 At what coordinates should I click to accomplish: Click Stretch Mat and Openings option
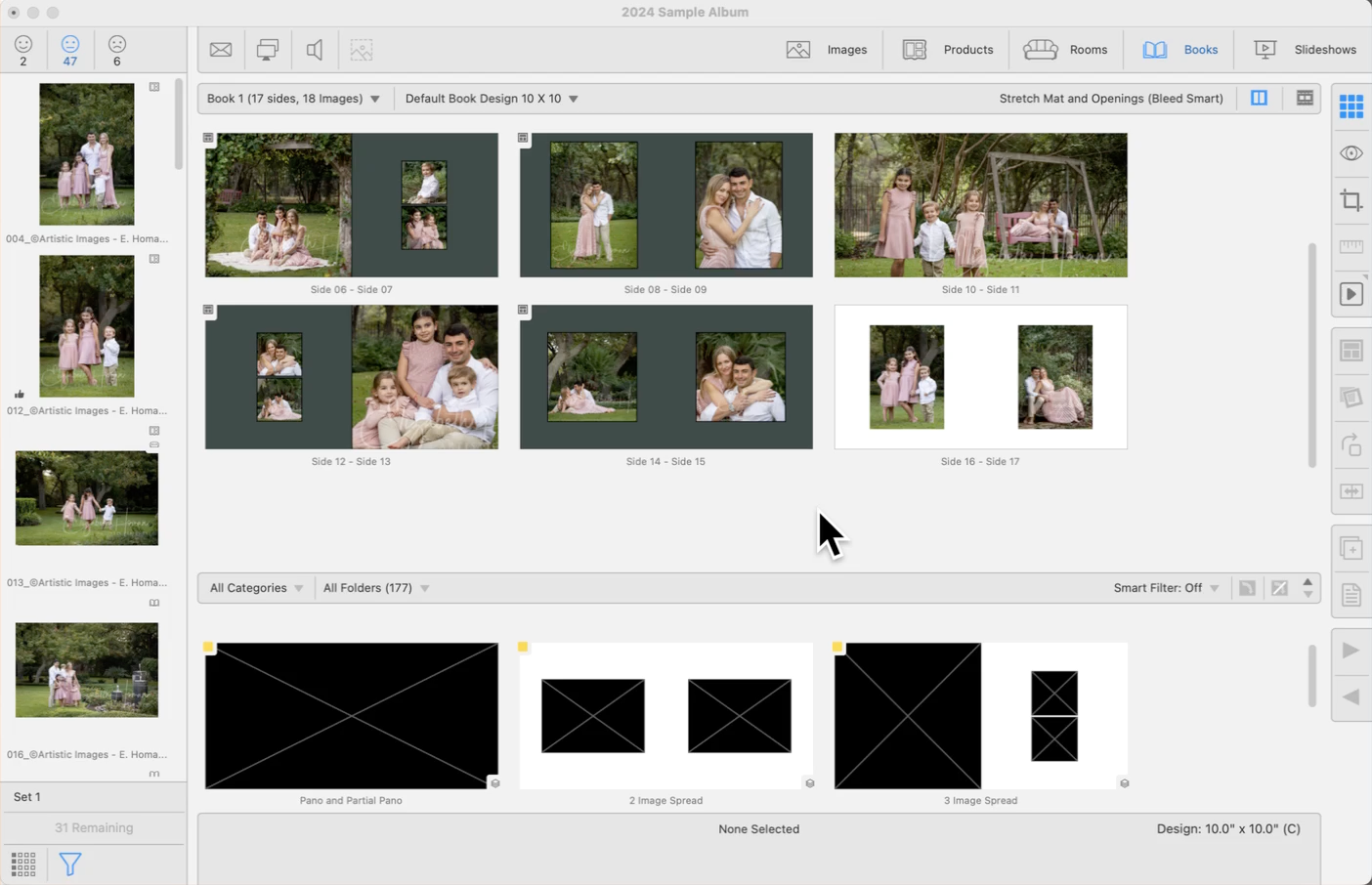1110,99
